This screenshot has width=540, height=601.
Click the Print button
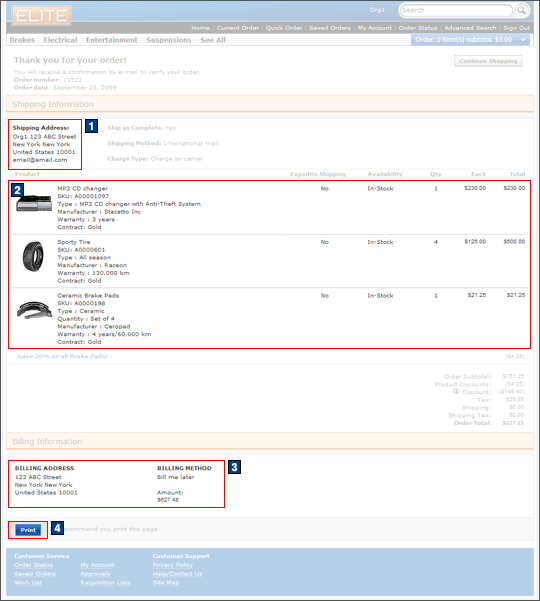coord(28,530)
